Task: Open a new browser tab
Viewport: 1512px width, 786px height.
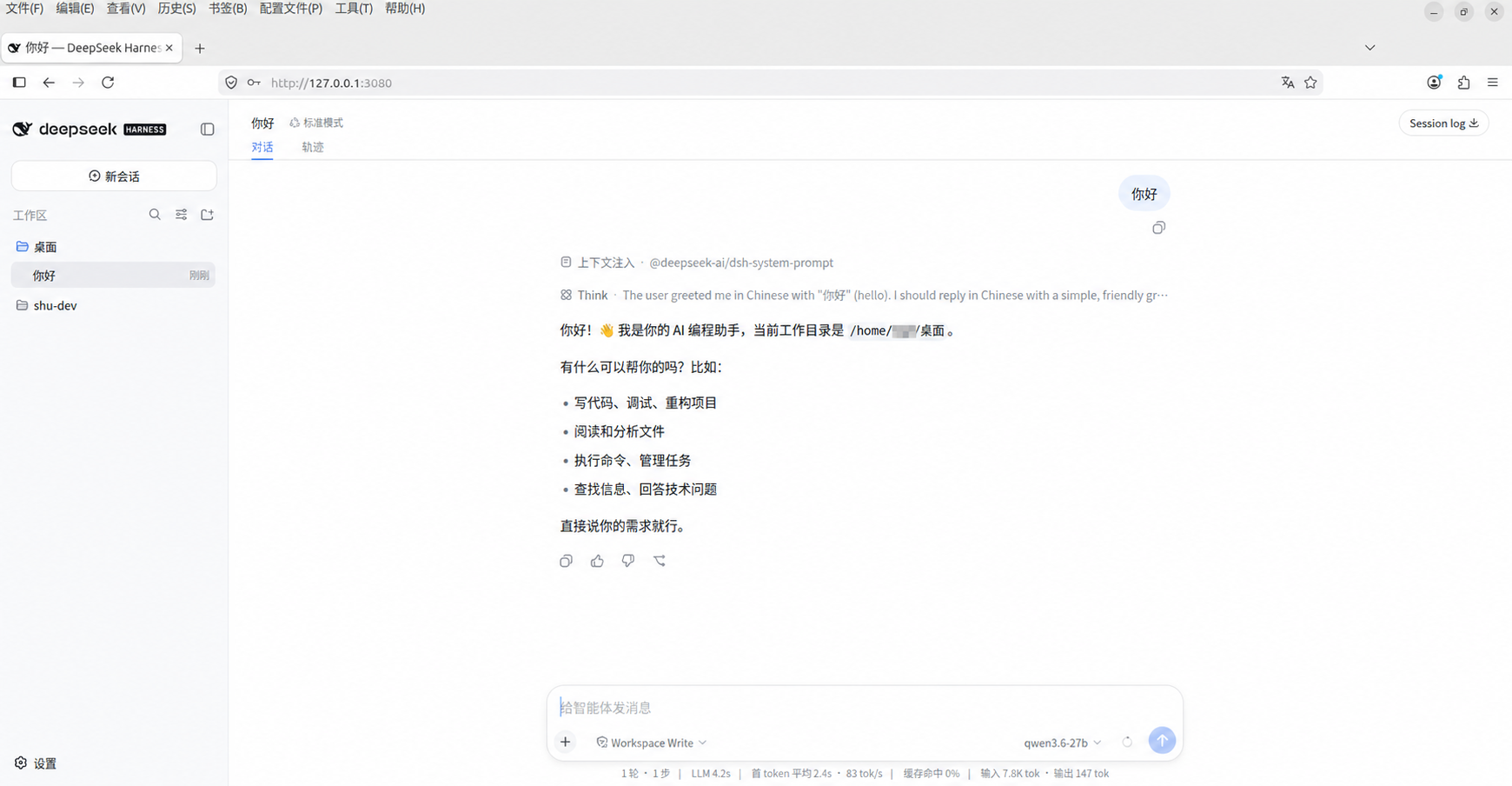Action: click(200, 49)
